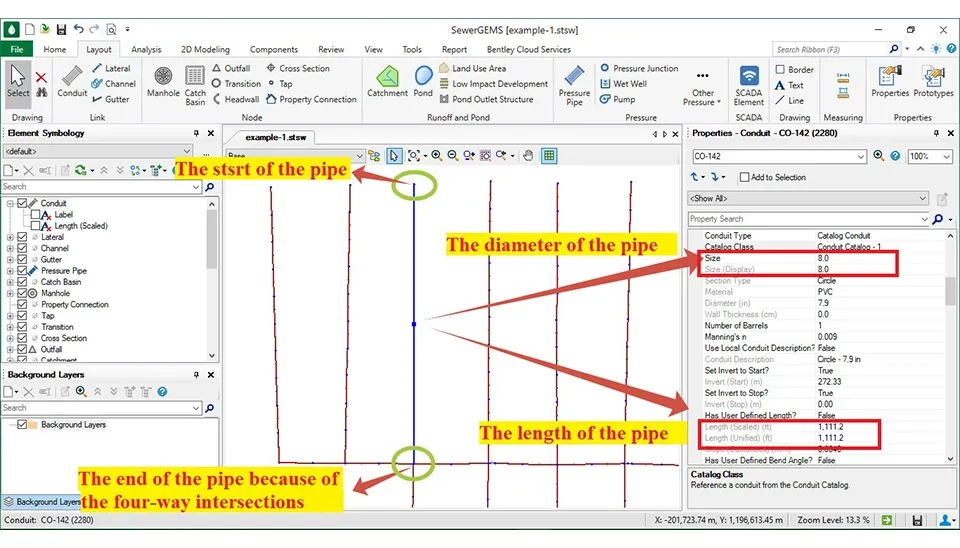Enable the Add to Selection checkbox
The width and height of the screenshot is (960, 548).
click(x=744, y=177)
